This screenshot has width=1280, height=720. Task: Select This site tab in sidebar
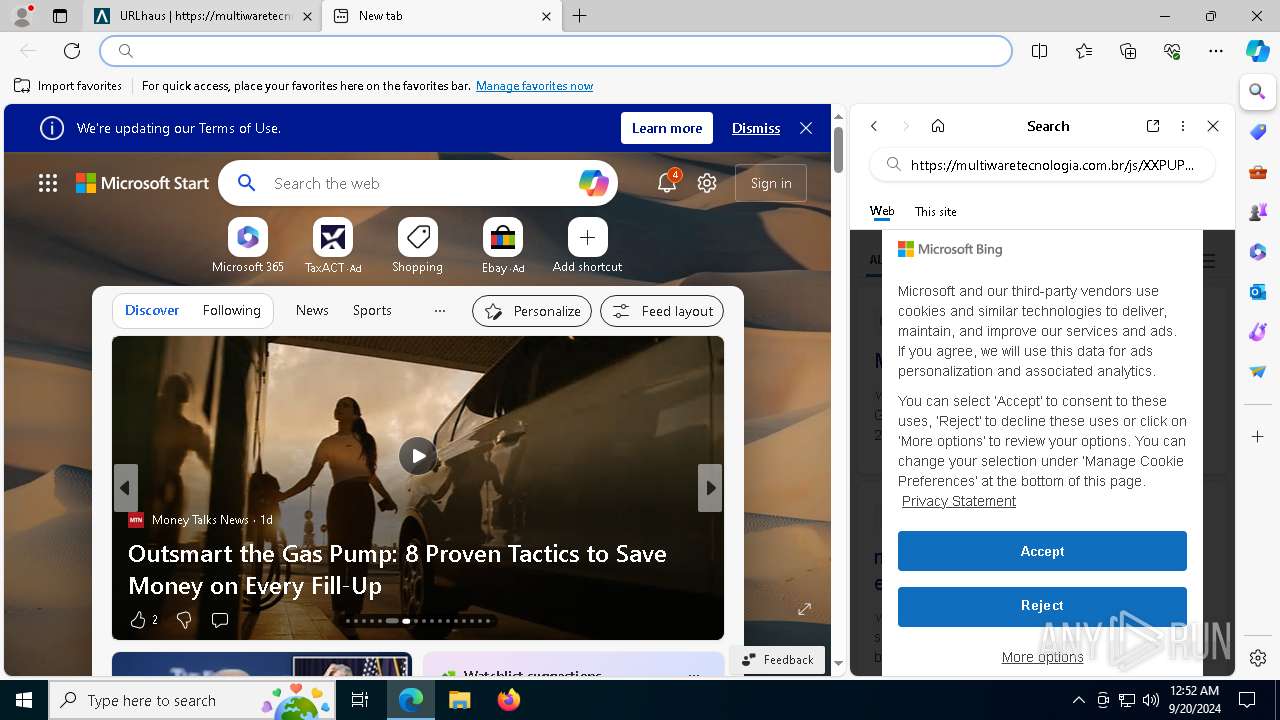[936, 212]
